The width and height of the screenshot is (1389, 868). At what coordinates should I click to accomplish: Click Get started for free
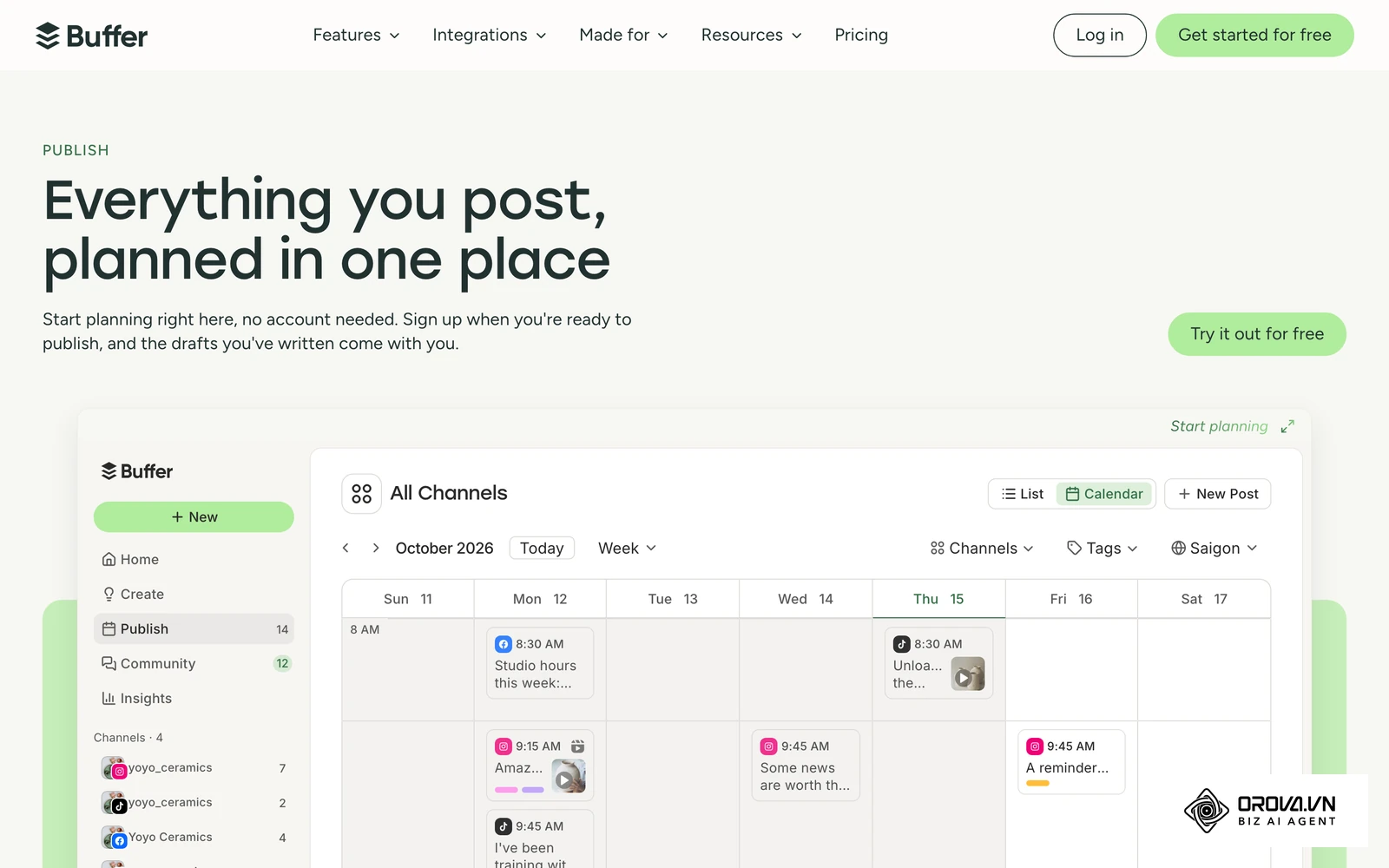[1254, 36]
